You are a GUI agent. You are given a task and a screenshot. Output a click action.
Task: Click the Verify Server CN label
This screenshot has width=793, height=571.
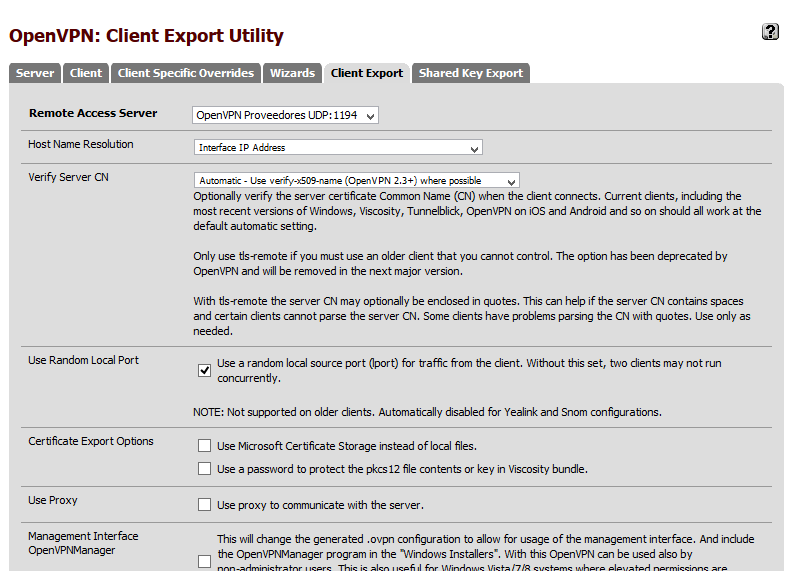click(x=68, y=177)
